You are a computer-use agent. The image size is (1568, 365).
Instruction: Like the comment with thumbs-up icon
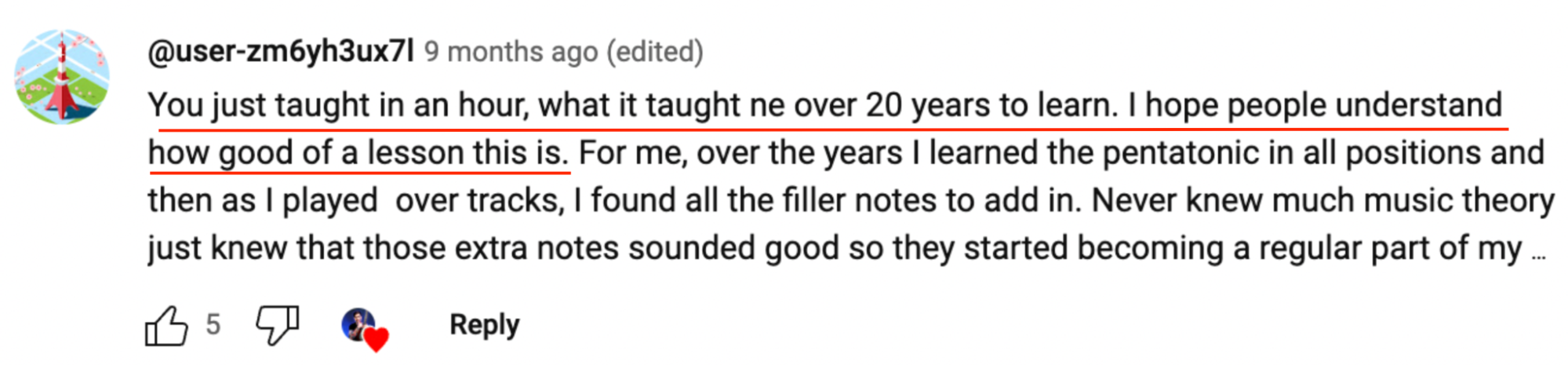(x=166, y=325)
